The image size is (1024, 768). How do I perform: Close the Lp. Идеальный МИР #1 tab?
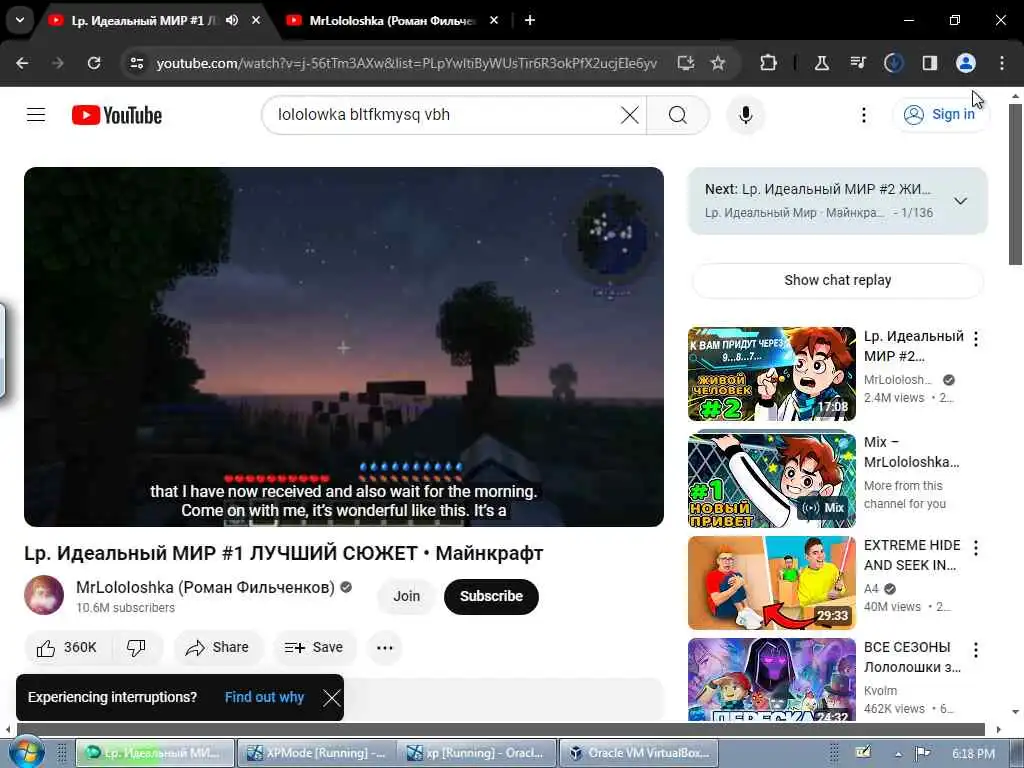256,20
